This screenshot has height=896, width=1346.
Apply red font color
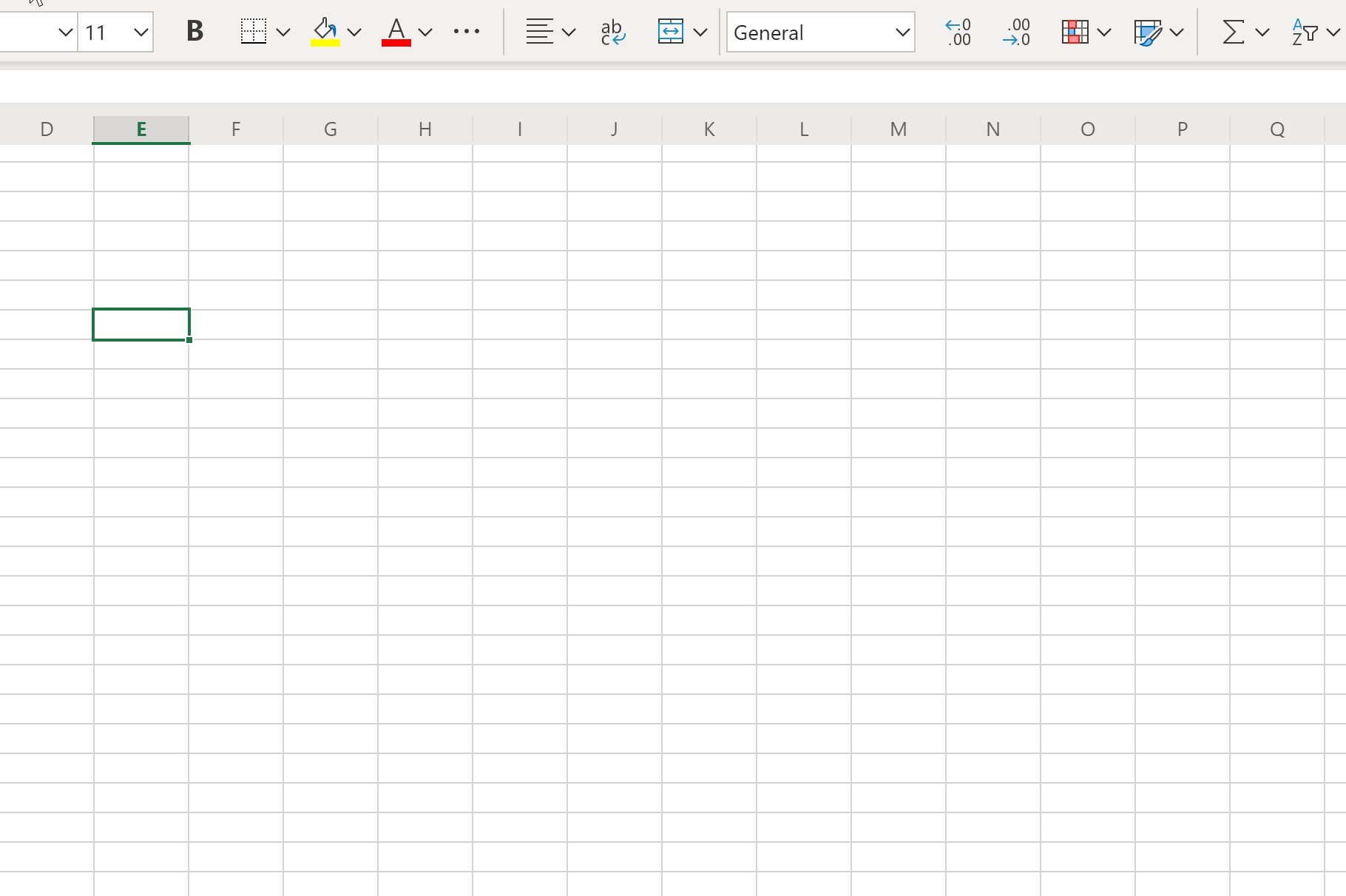coord(396,32)
